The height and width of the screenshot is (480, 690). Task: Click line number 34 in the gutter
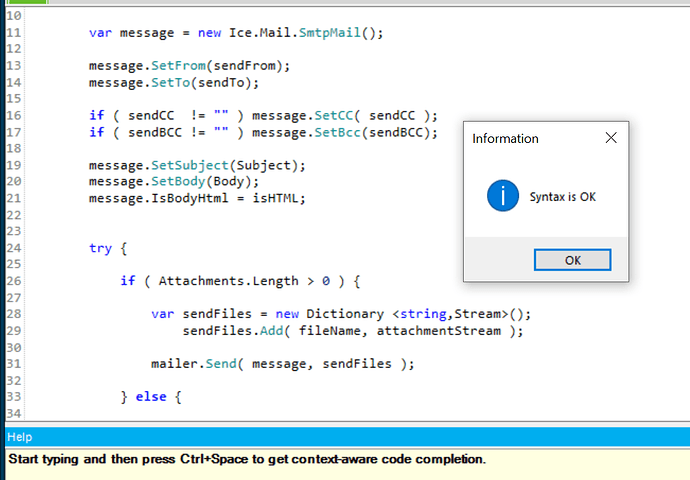(14, 414)
